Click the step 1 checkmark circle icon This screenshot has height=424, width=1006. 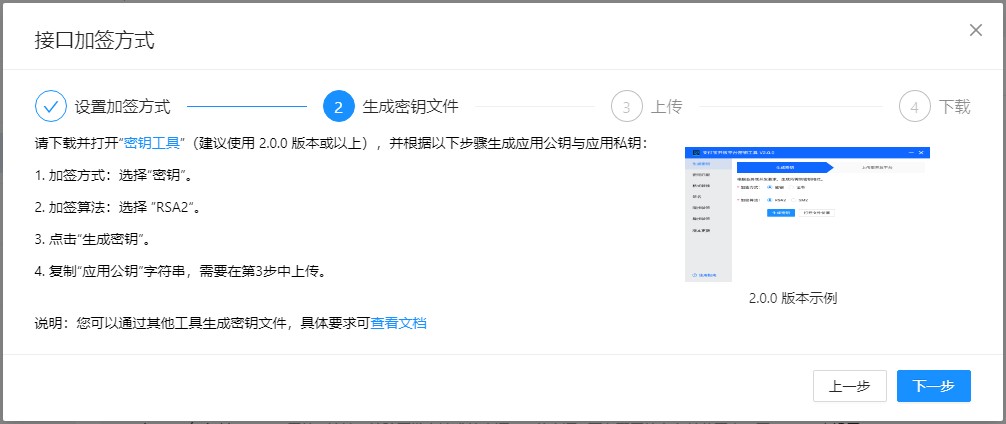click(x=51, y=106)
